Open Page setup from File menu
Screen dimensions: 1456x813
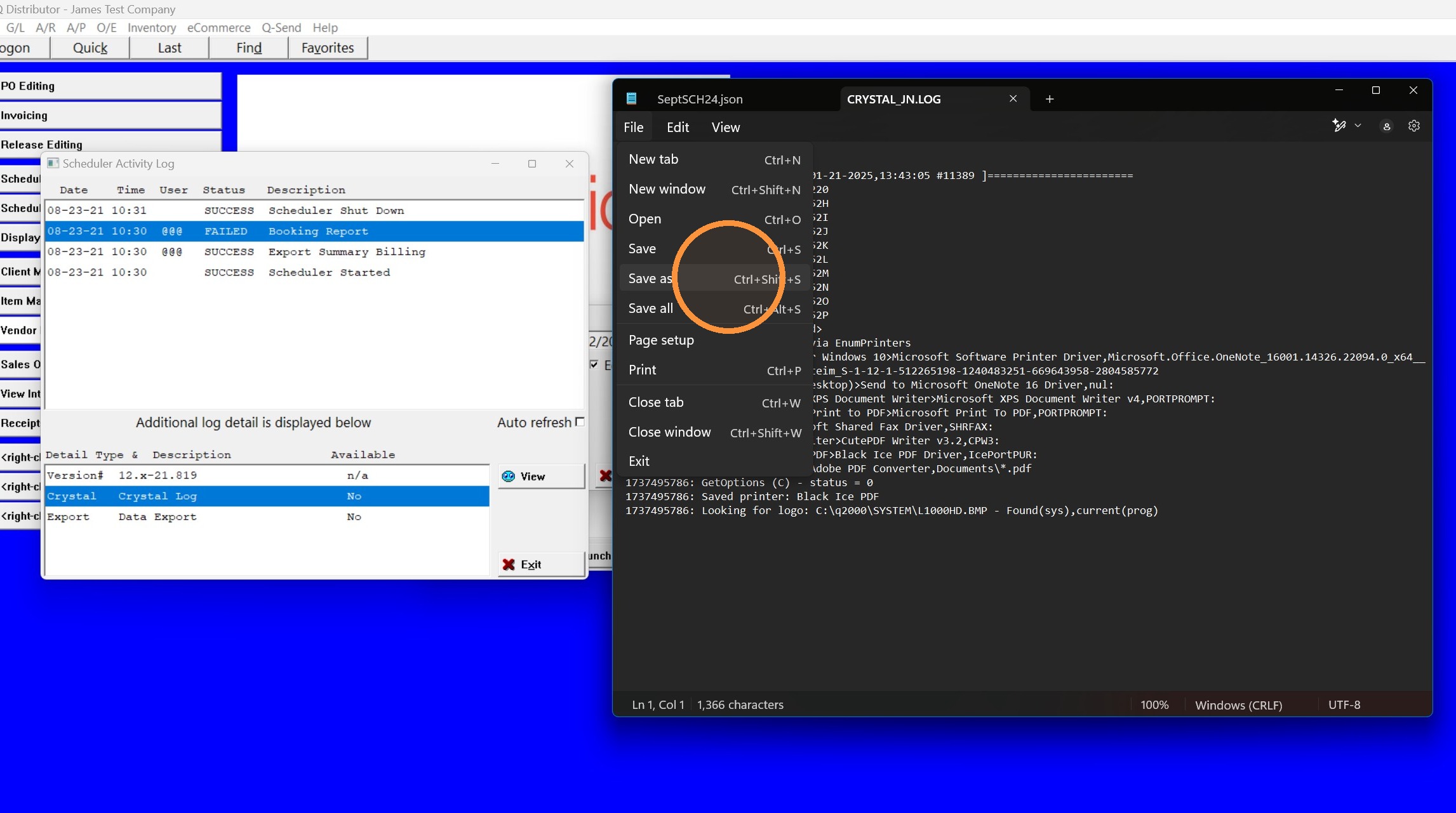714,340
